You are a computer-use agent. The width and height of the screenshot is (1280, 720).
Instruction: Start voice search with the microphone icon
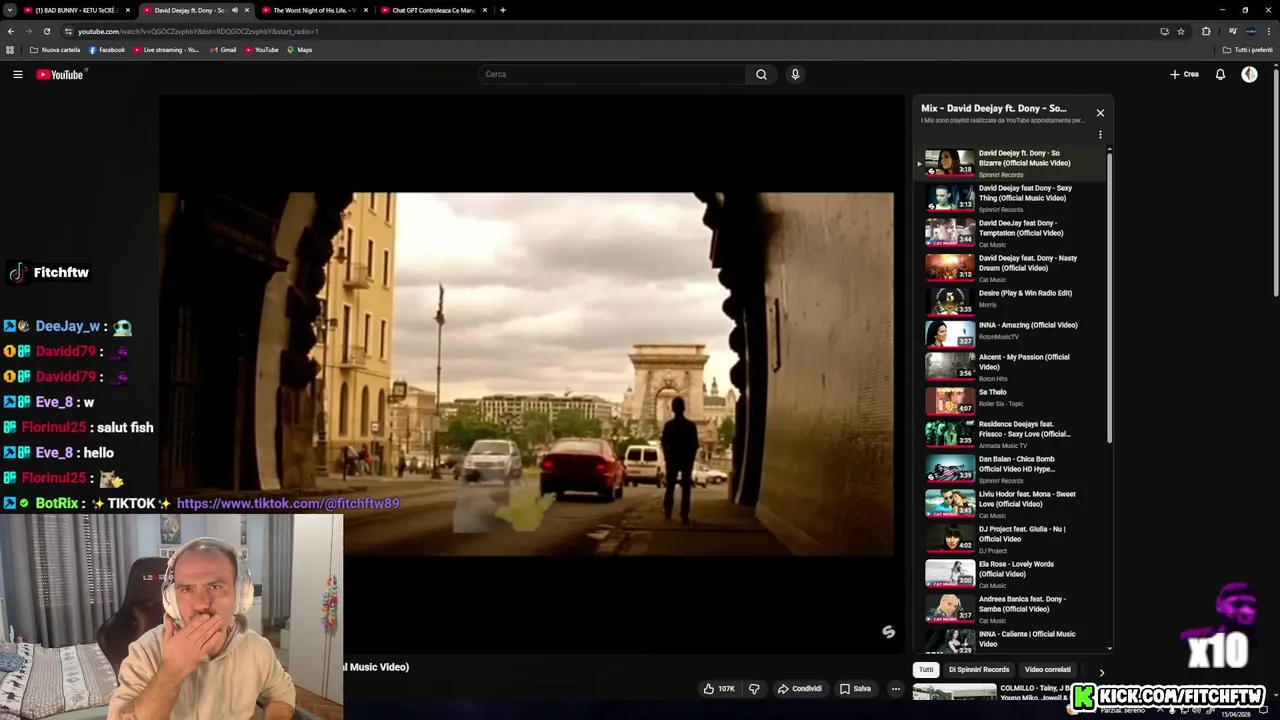[795, 74]
